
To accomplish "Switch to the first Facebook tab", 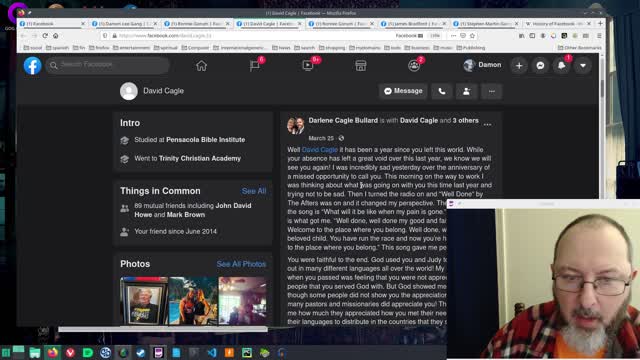I will coord(51,24).
